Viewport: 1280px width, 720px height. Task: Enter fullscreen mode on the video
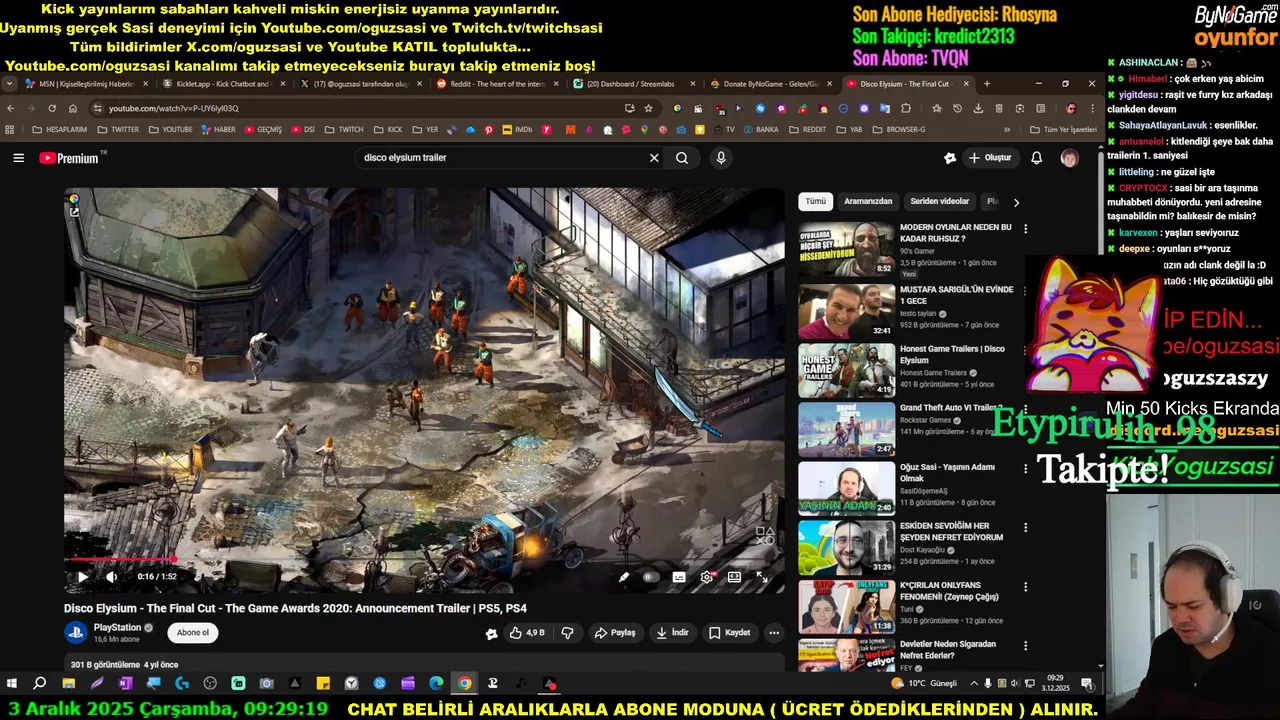pos(762,577)
